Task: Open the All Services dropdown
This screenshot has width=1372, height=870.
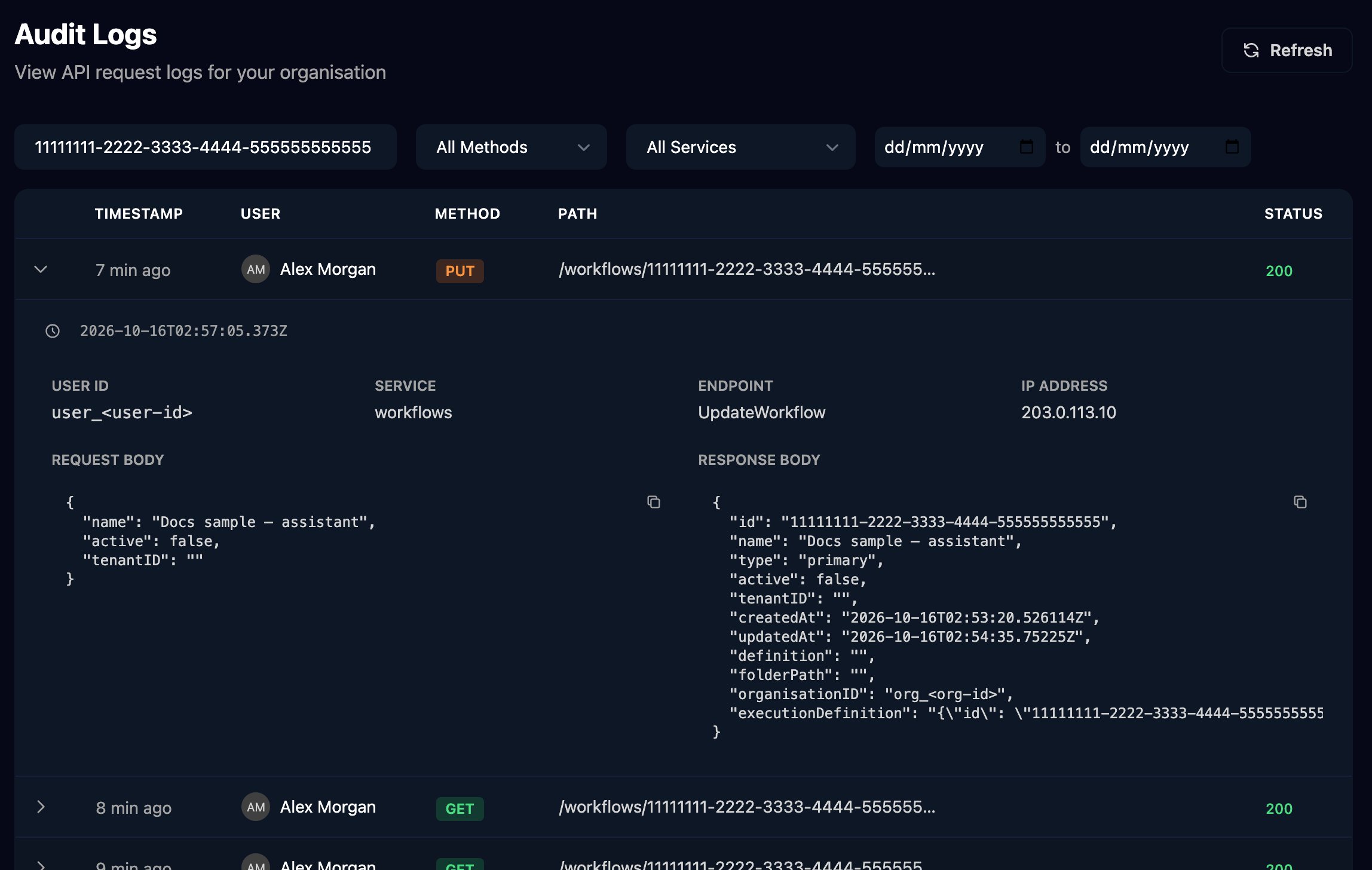Action: [741, 147]
